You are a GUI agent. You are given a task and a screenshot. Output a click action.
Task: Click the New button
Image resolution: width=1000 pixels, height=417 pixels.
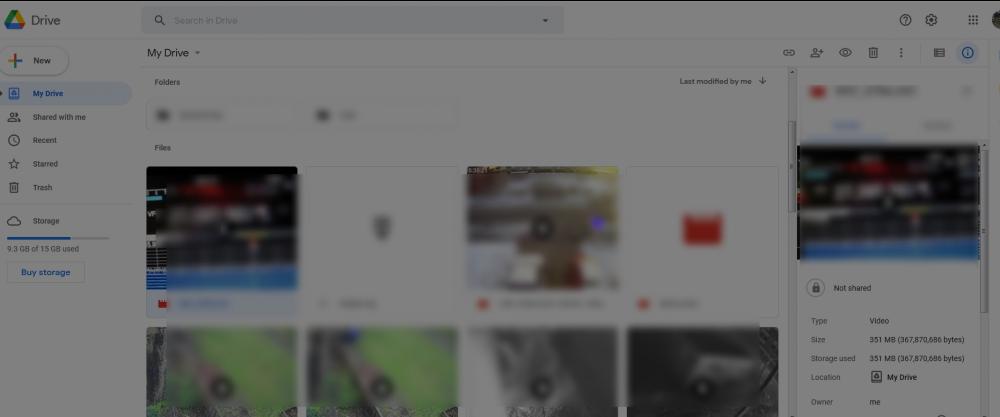(x=34, y=61)
